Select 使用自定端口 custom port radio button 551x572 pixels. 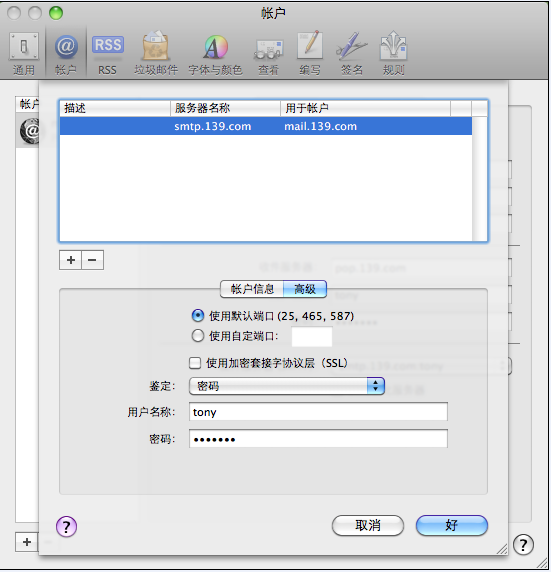(x=198, y=336)
